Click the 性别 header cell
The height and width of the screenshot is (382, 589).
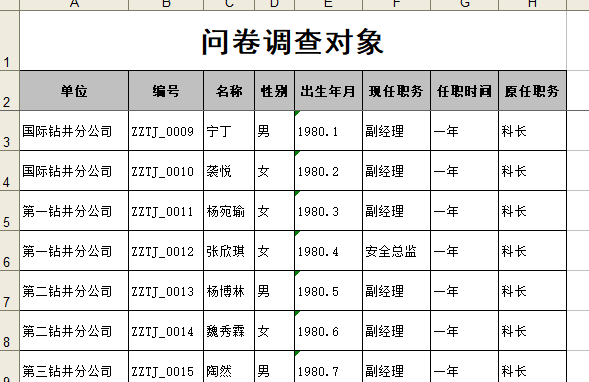(x=275, y=91)
